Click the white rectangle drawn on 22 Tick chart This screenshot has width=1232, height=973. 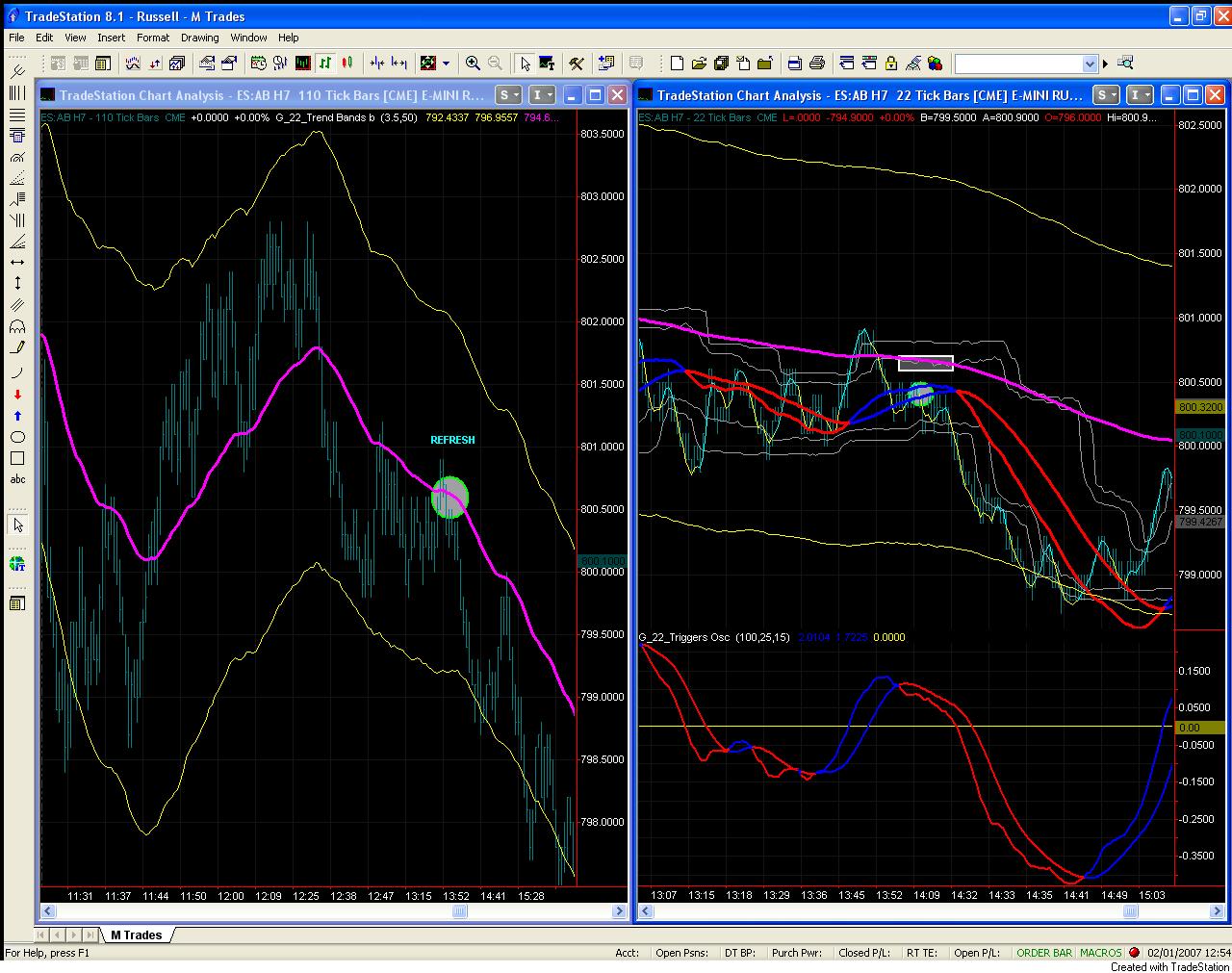[926, 363]
